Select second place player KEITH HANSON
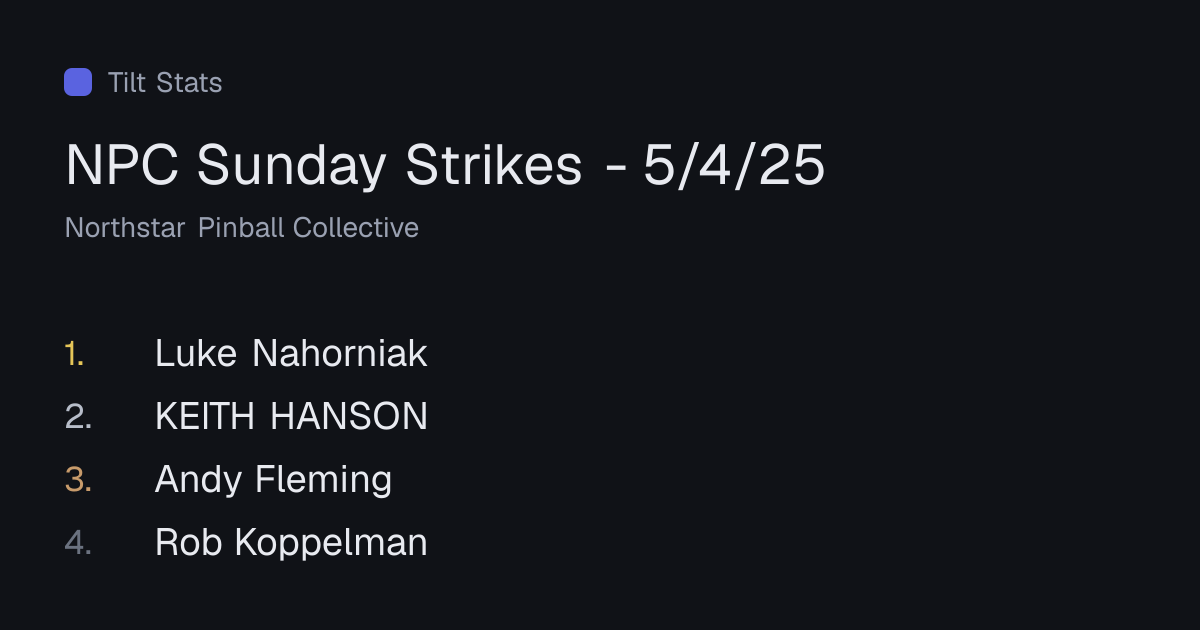 [x=291, y=416]
